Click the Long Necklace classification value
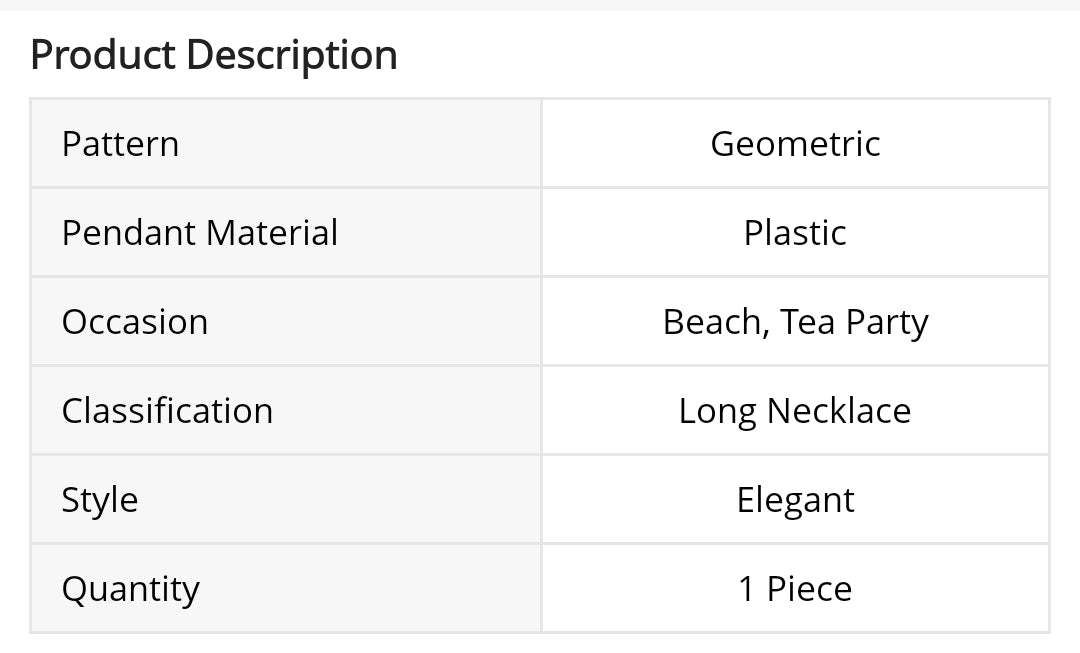 795,411
